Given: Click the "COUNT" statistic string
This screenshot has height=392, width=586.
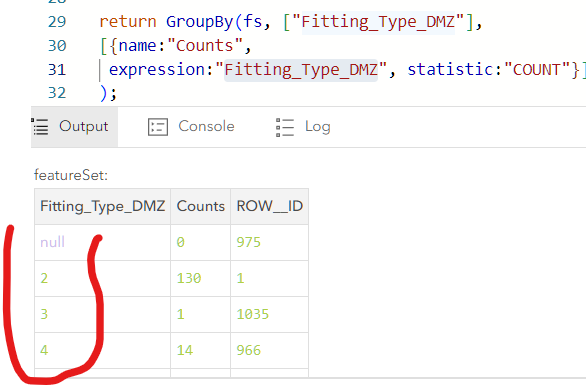Looking at the screenshot, I should (x=536, y=70).
